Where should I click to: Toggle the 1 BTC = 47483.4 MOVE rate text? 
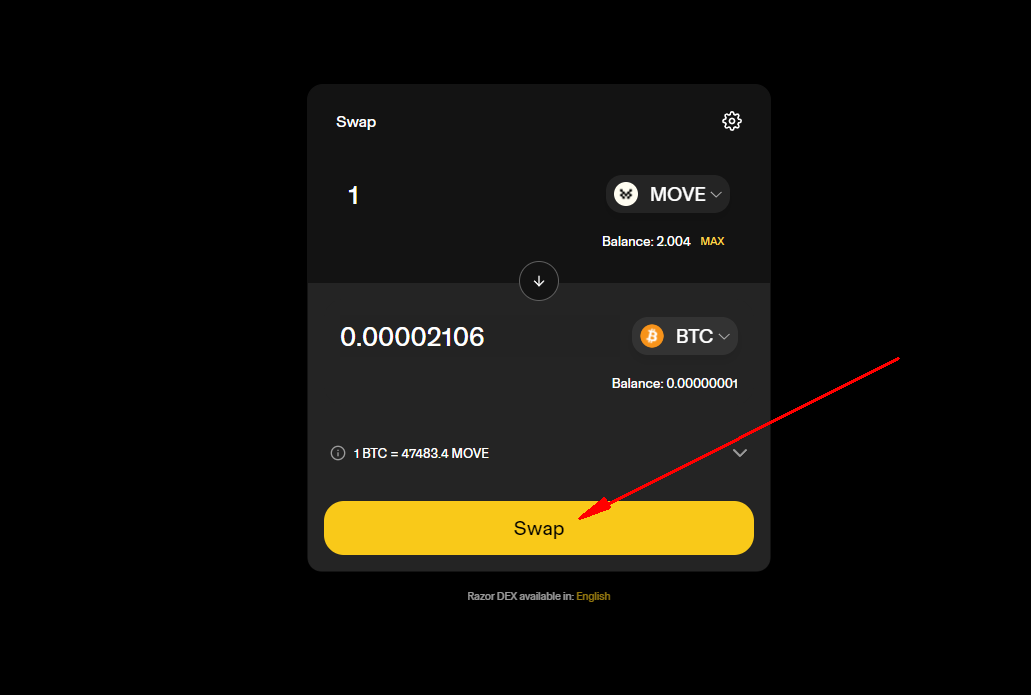point(421,453)
